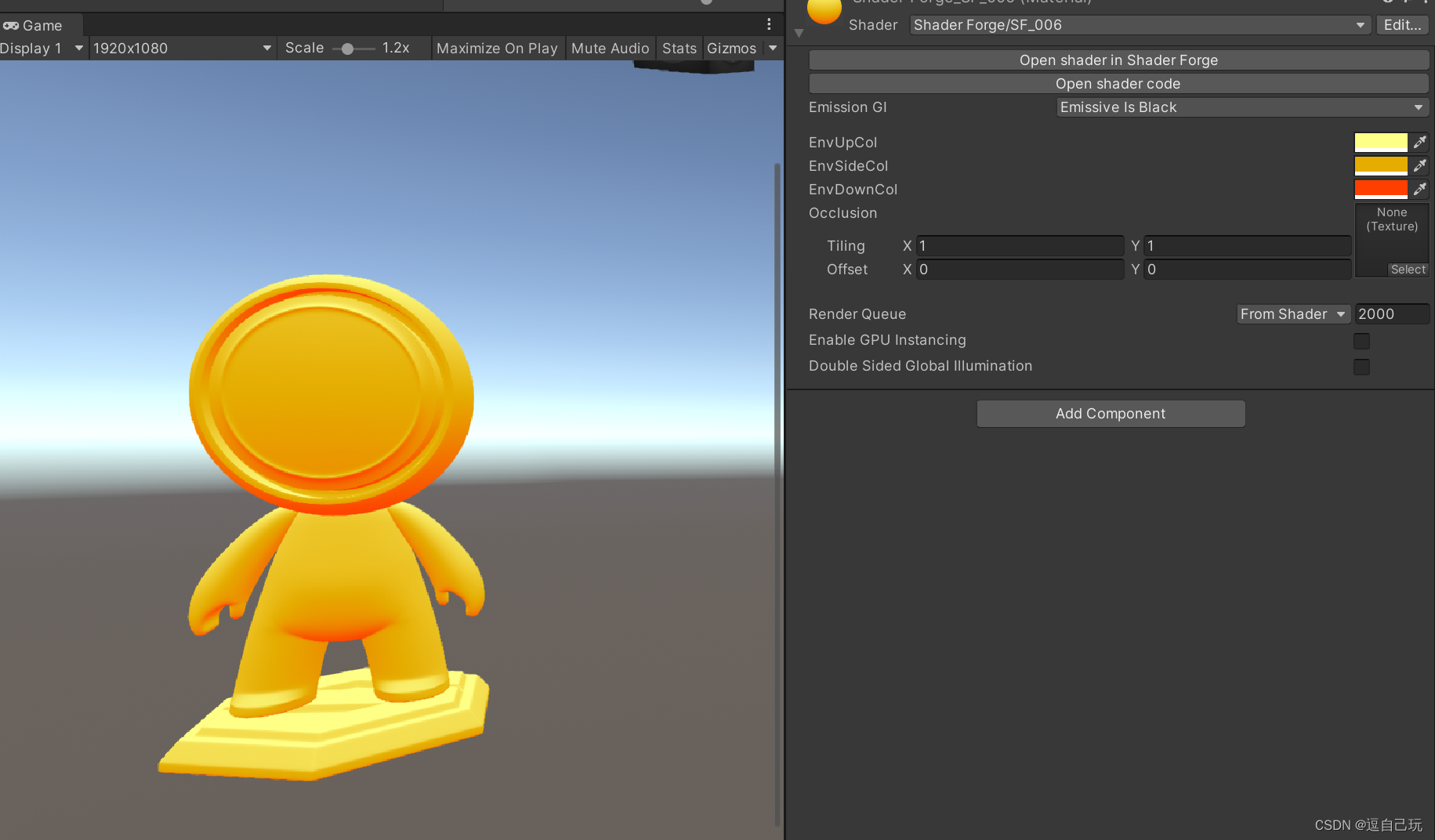1435x840 pixels.
Task: Change Render Queue from the From Shader dropdown
Action: [1292, 313]
